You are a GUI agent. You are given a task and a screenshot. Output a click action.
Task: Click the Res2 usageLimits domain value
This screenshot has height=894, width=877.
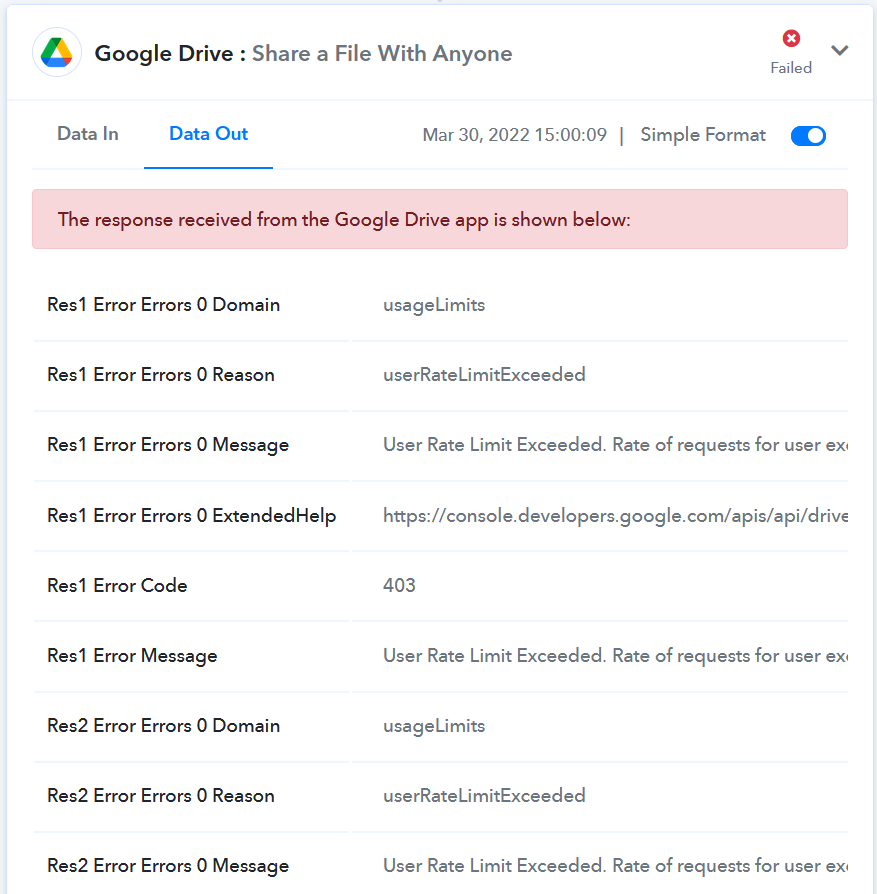[434, 726]
